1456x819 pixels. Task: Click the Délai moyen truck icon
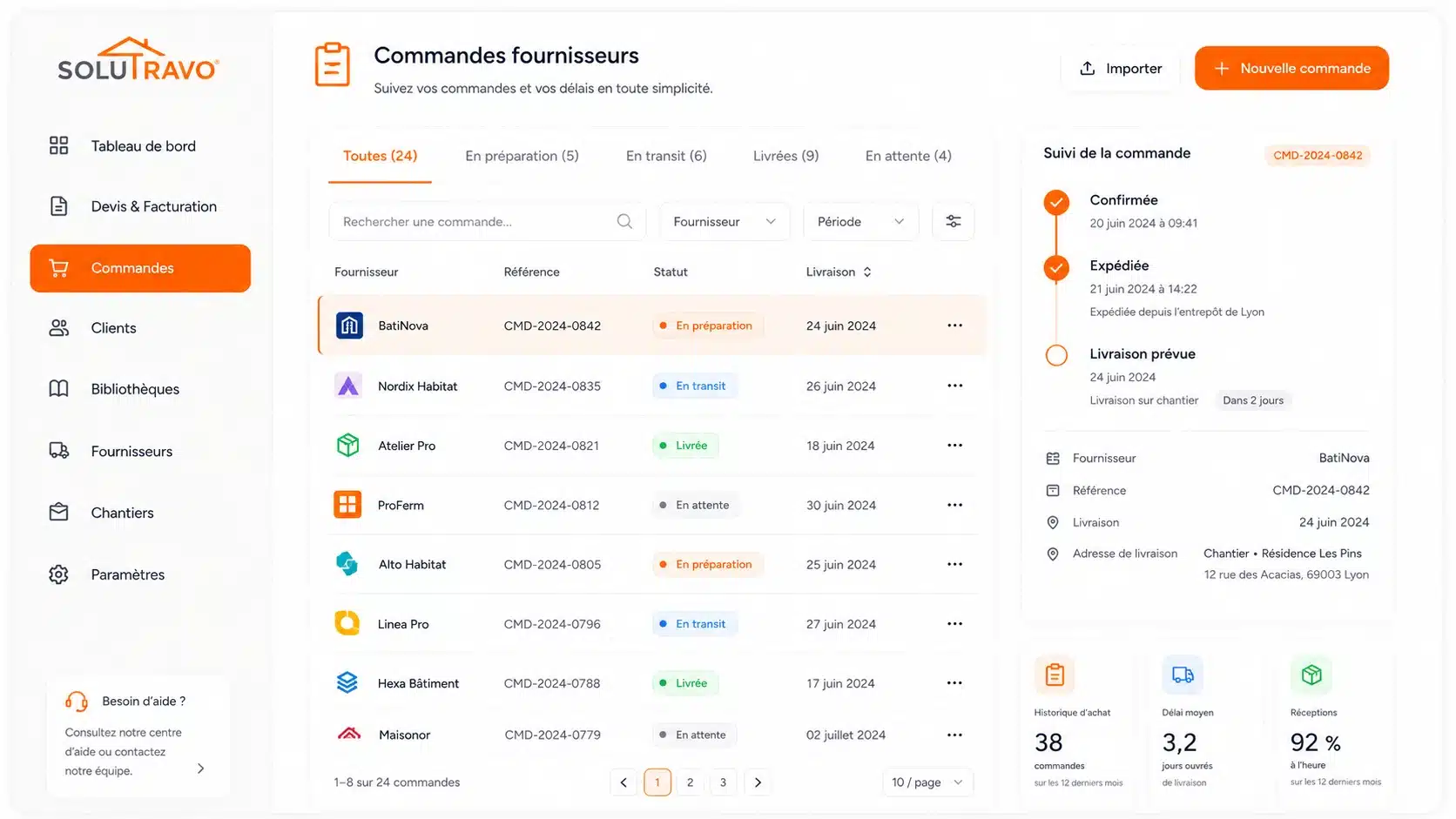[1183, 675]
